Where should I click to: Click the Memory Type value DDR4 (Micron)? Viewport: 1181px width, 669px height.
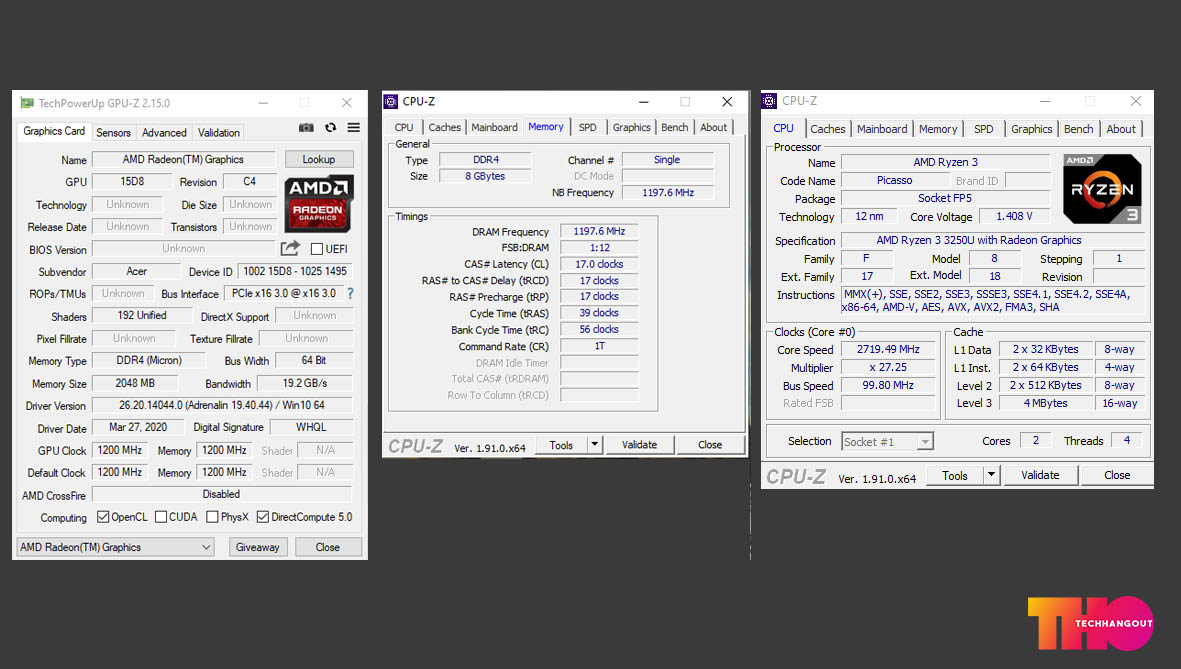click(x=149, y=360)
